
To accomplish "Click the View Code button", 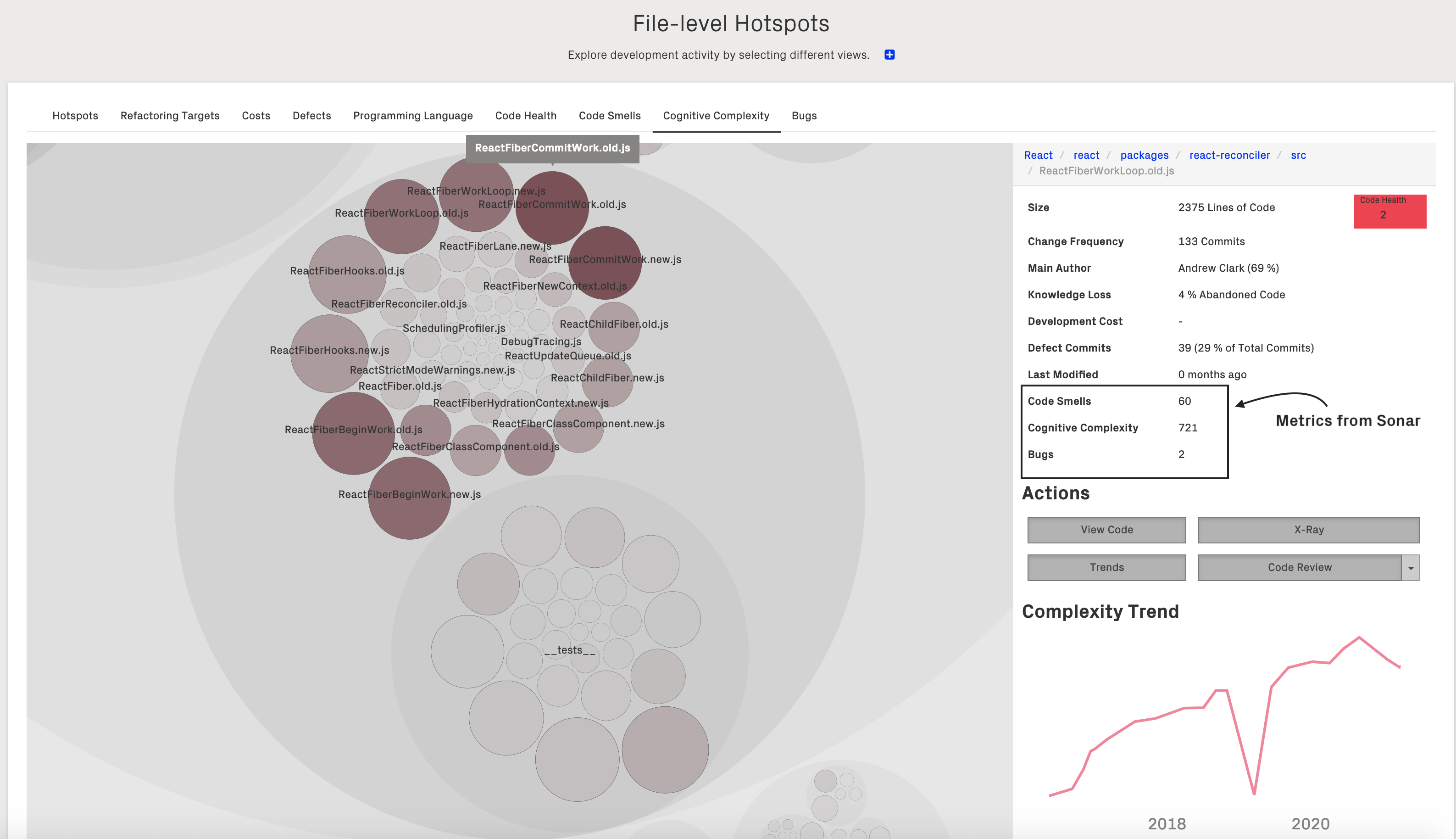I will 1106,530.
